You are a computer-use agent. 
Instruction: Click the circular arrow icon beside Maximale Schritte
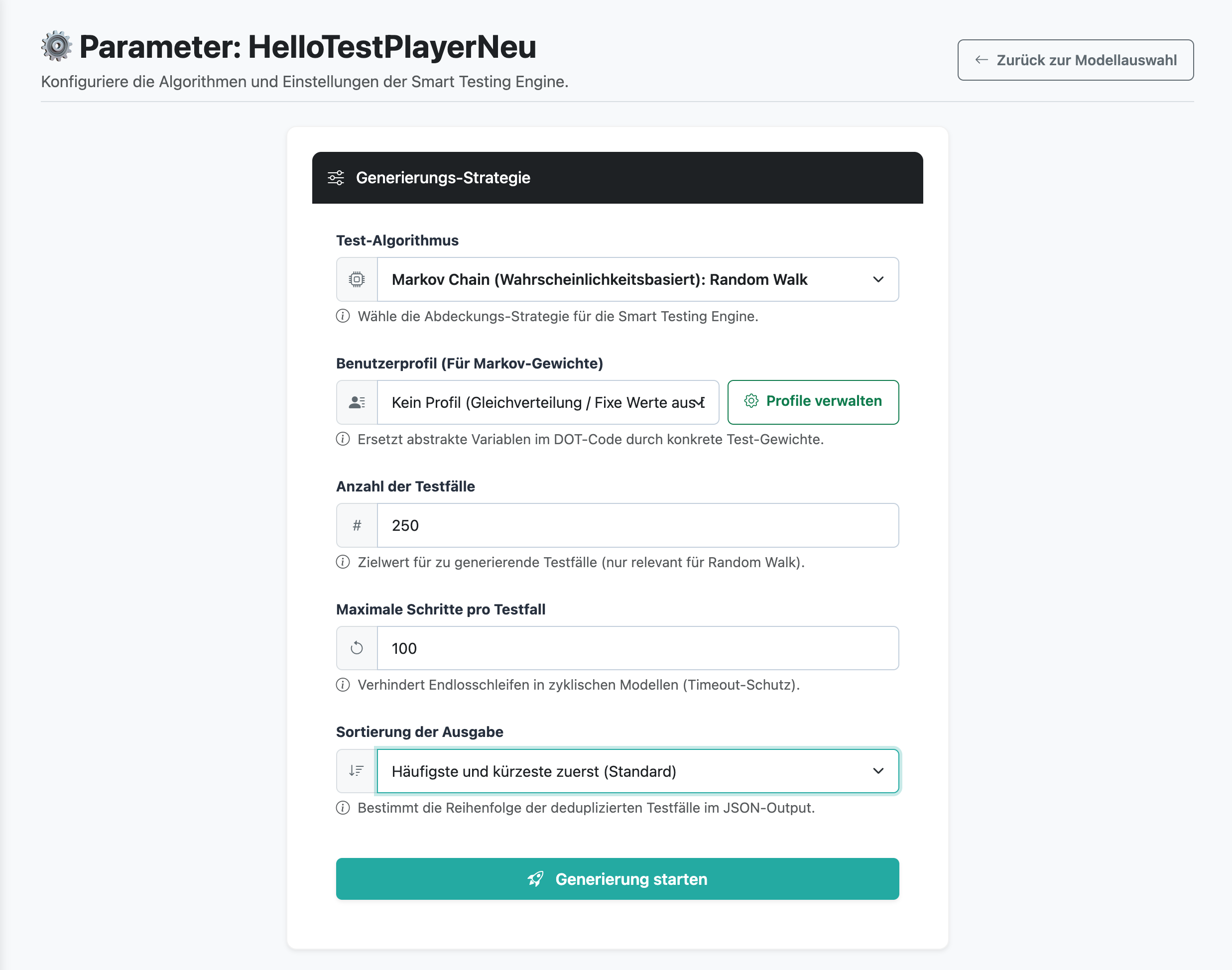tap(357, 648)
